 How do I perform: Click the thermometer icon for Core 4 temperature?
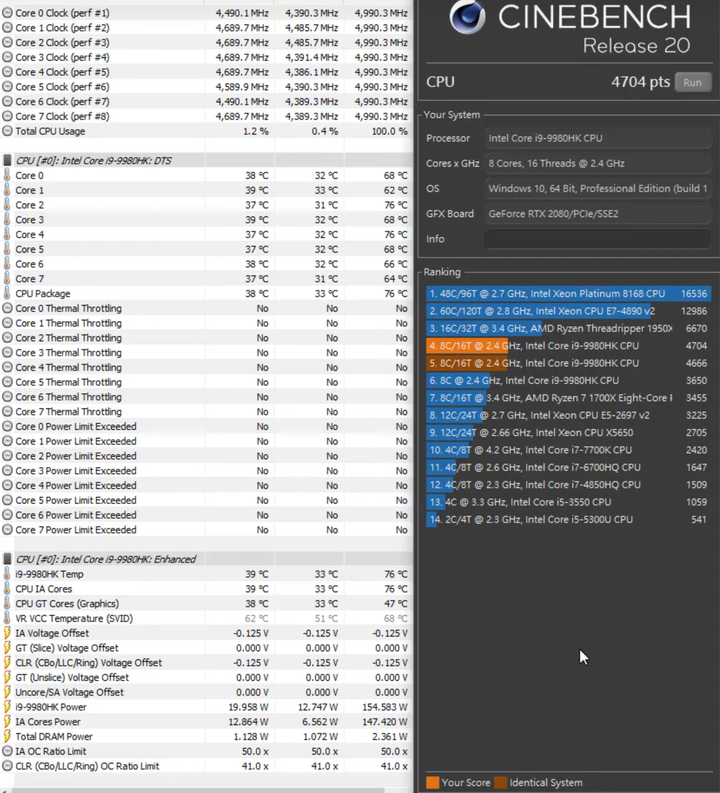point(7,235)
